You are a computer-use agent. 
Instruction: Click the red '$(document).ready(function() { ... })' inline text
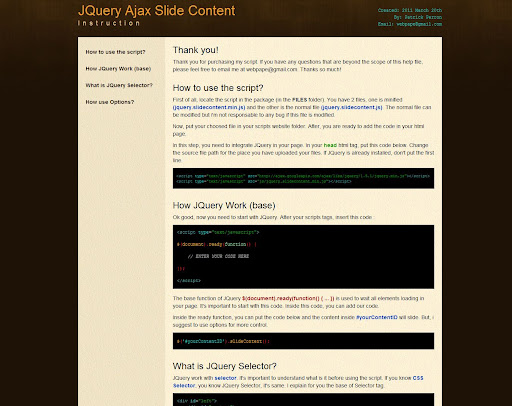pyautogui.click(x=288, y=298)
